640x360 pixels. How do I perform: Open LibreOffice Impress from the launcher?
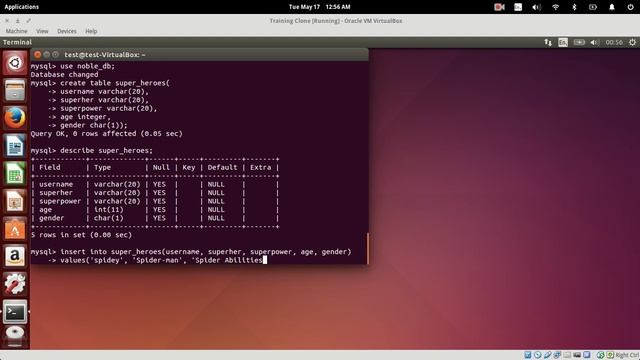[15, 201]
